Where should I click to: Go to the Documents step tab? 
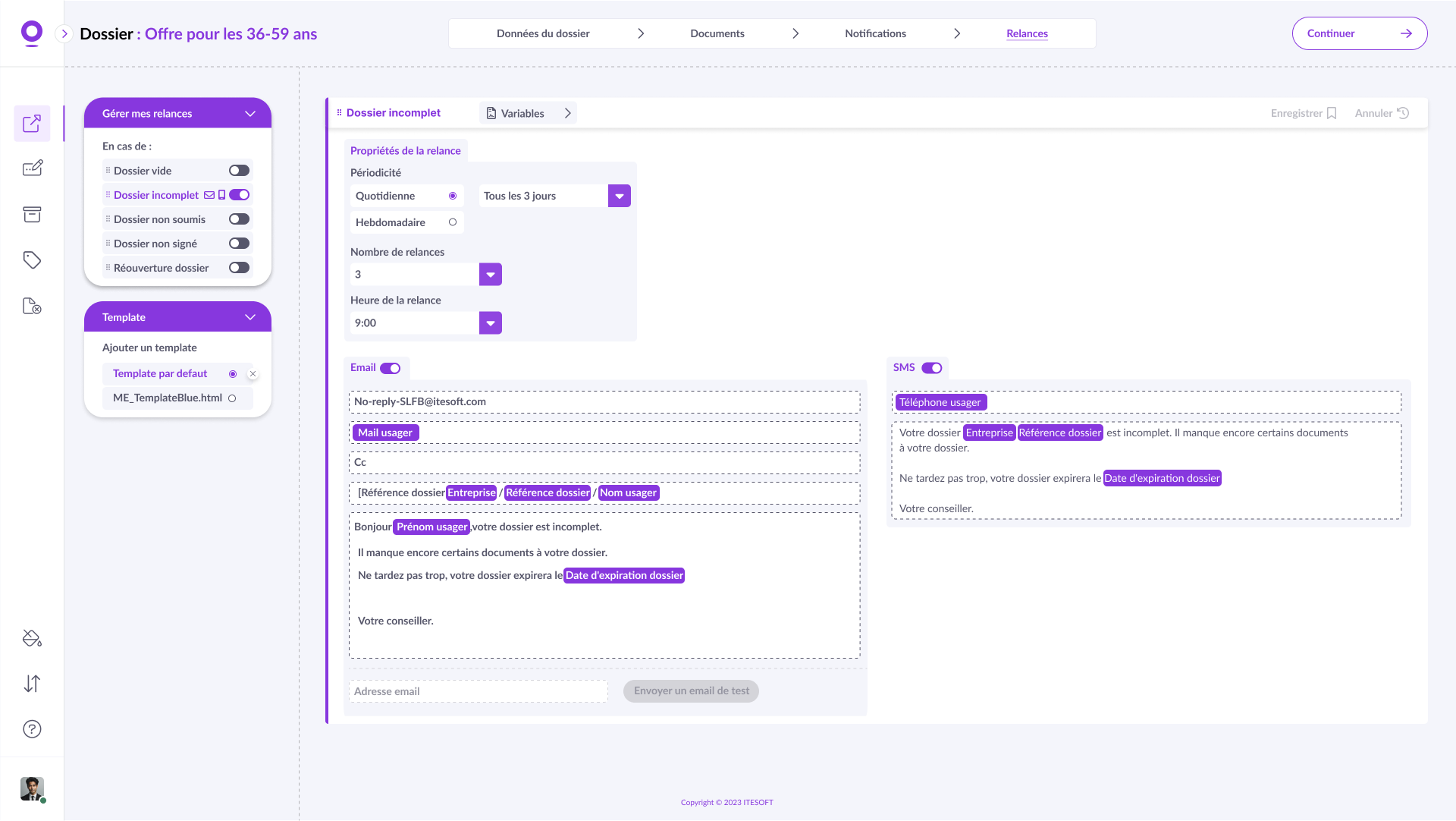pyautogui.click(x=717, y=33)
